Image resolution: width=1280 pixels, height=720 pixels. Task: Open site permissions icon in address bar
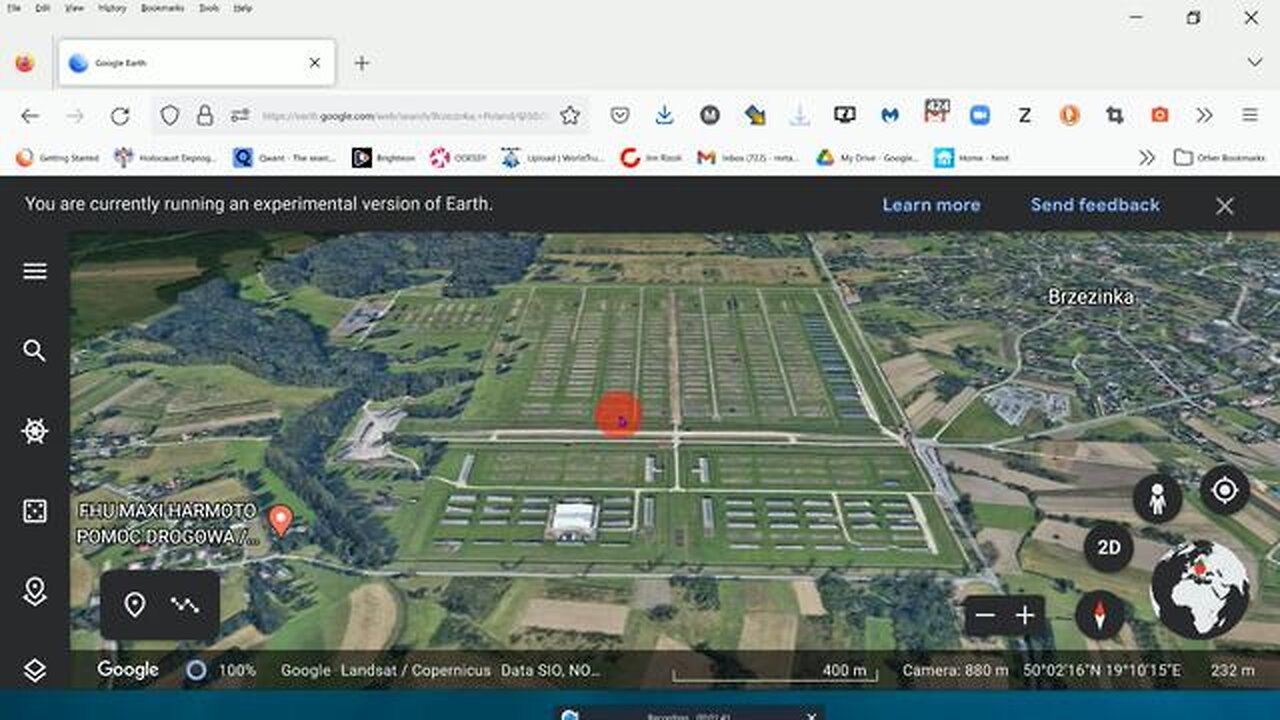coord(240,116)
